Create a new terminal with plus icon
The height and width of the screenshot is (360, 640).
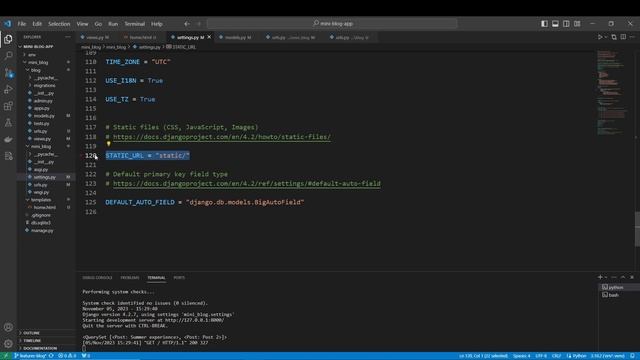click(600, 277)
